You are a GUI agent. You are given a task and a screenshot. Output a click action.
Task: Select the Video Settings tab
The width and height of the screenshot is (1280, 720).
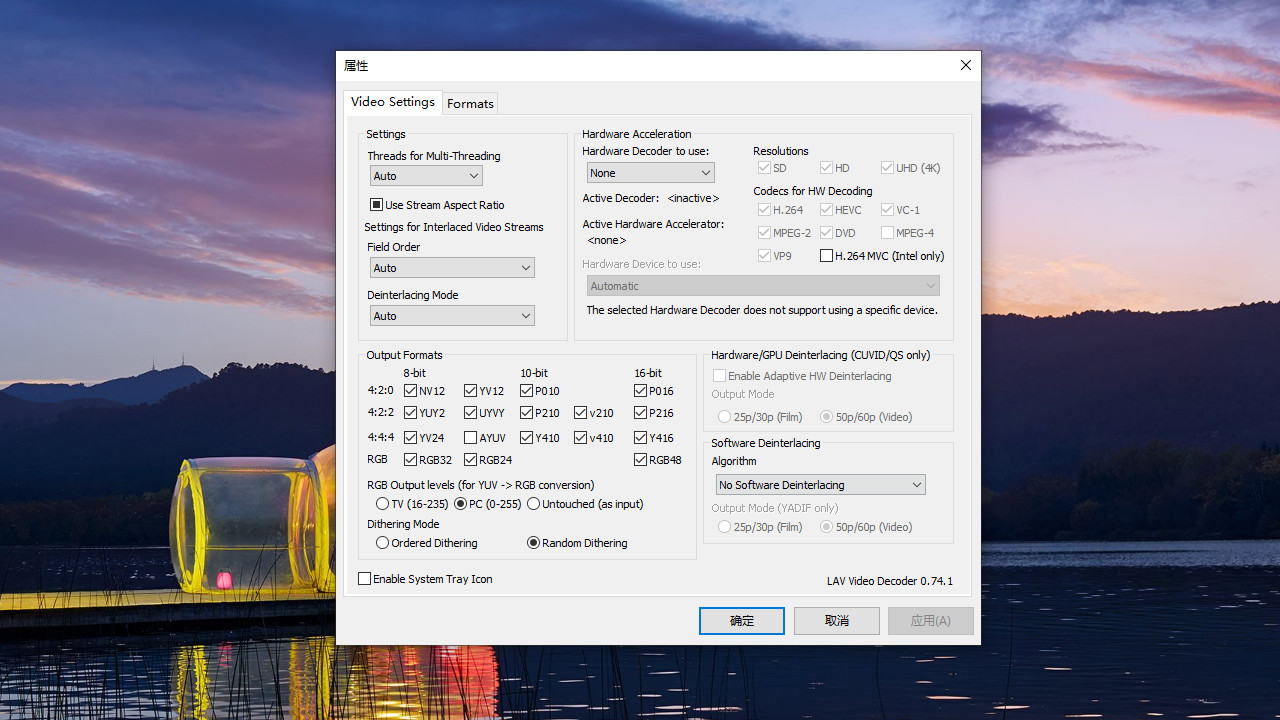392,102
